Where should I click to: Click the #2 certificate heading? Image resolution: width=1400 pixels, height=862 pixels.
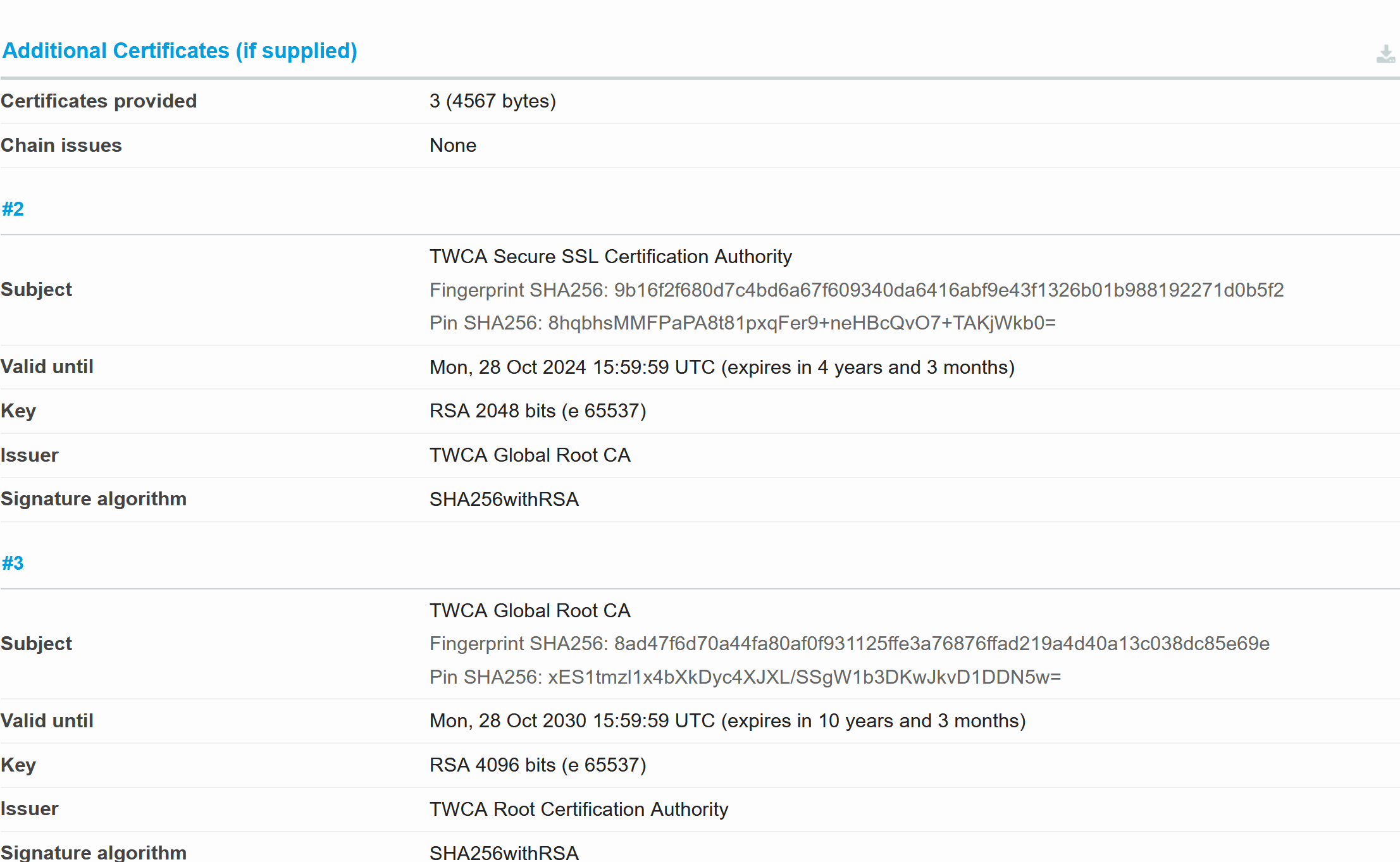[13, 209]
